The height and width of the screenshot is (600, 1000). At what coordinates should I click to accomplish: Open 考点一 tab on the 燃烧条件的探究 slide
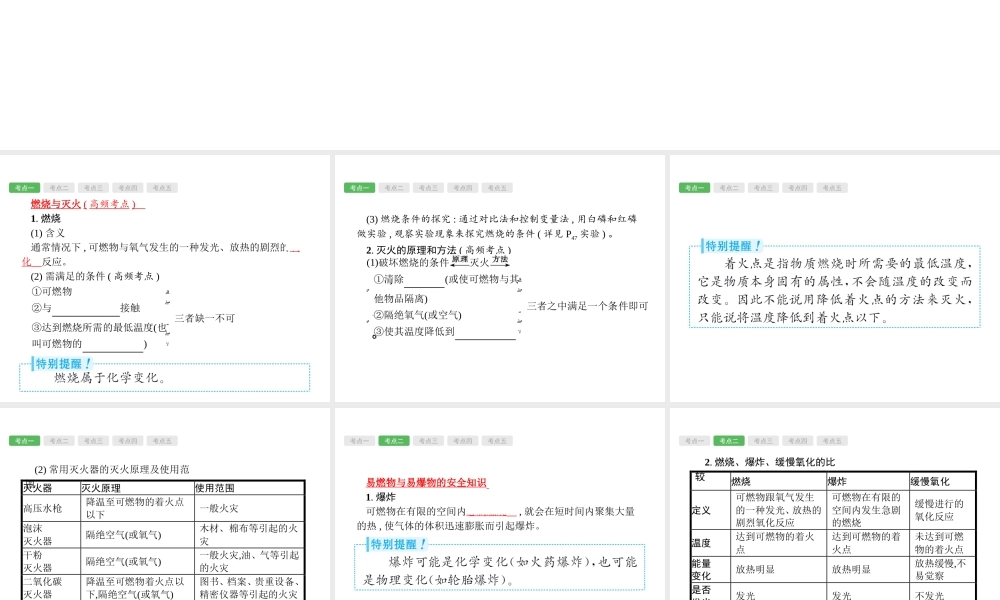[x=360, y=187]
